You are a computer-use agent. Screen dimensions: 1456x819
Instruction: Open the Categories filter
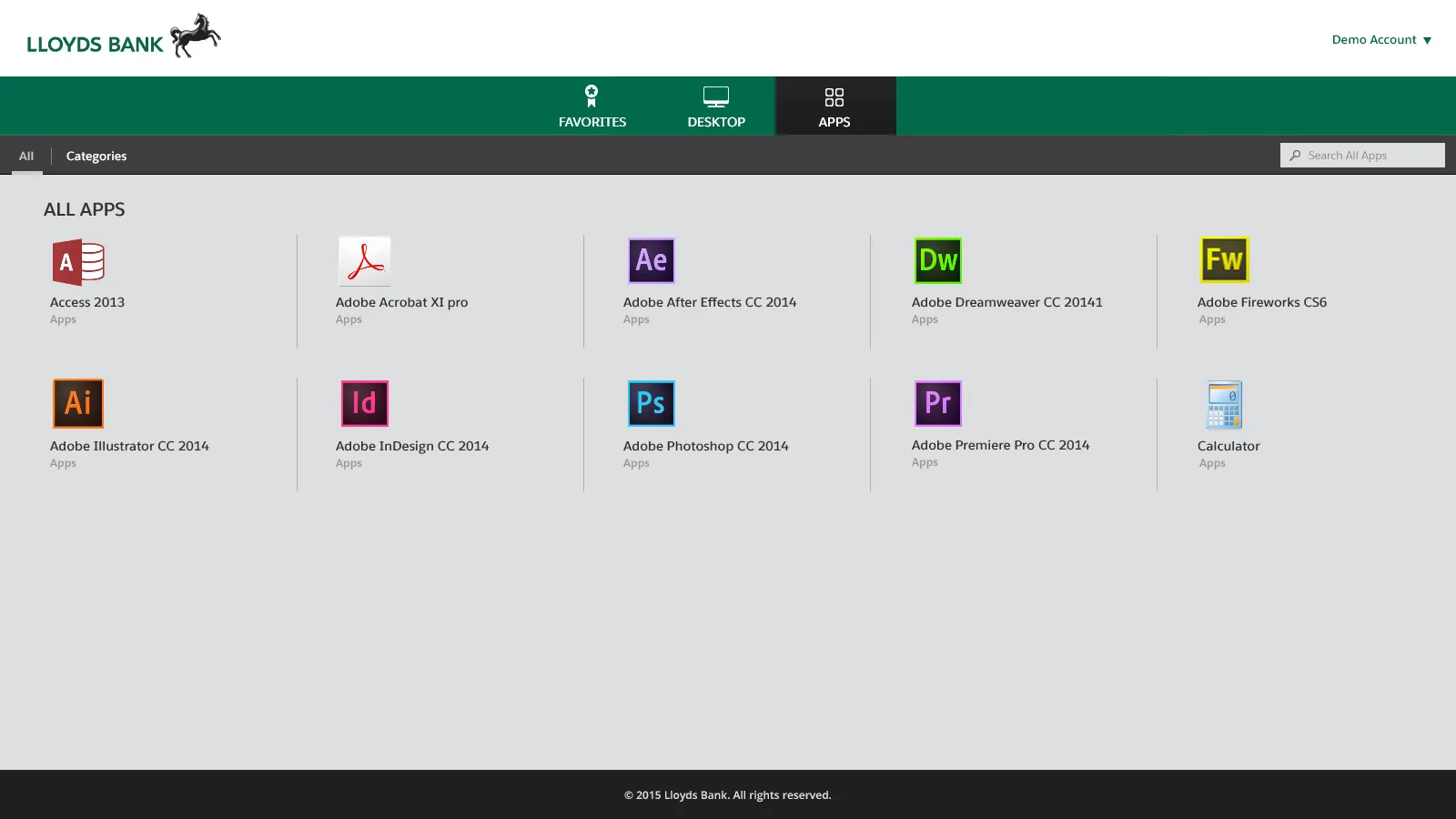(x=96, y=156)
